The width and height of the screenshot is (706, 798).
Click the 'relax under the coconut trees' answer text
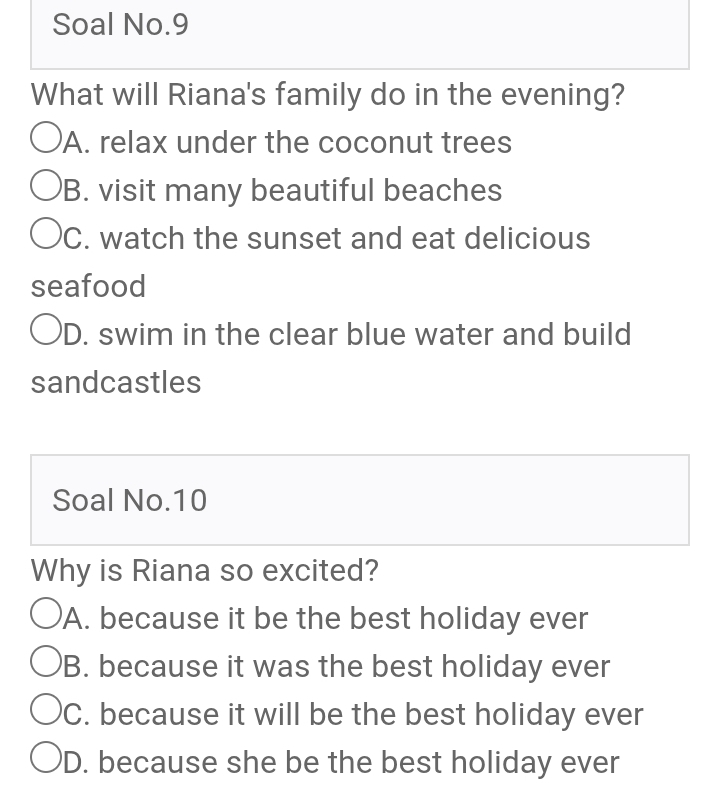pyautogui.click(x=305, y=142)
